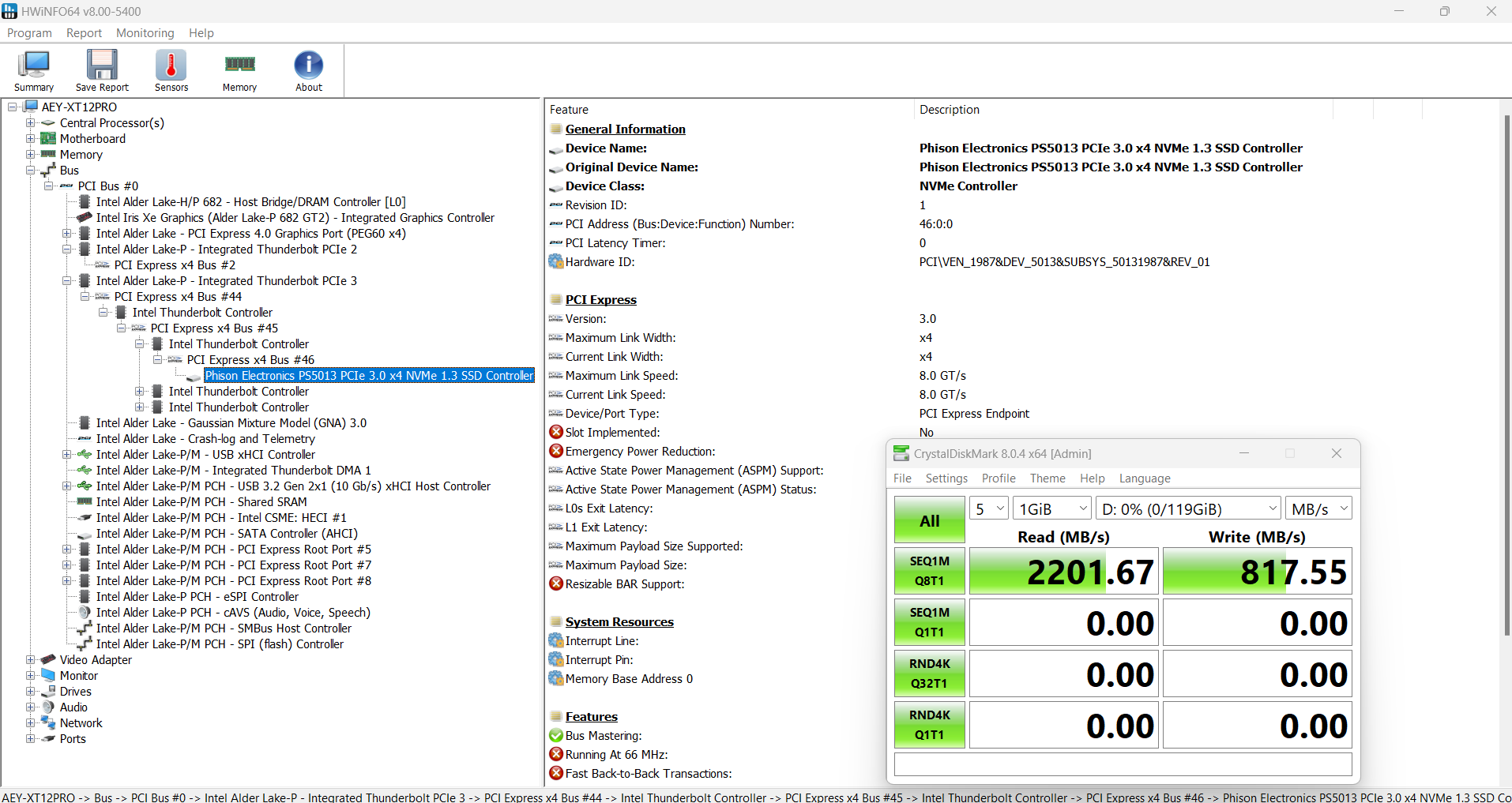This screenshot has width=1512, height=803.
Task: Click the SMBus Host Controller icon
Action: 85,629
